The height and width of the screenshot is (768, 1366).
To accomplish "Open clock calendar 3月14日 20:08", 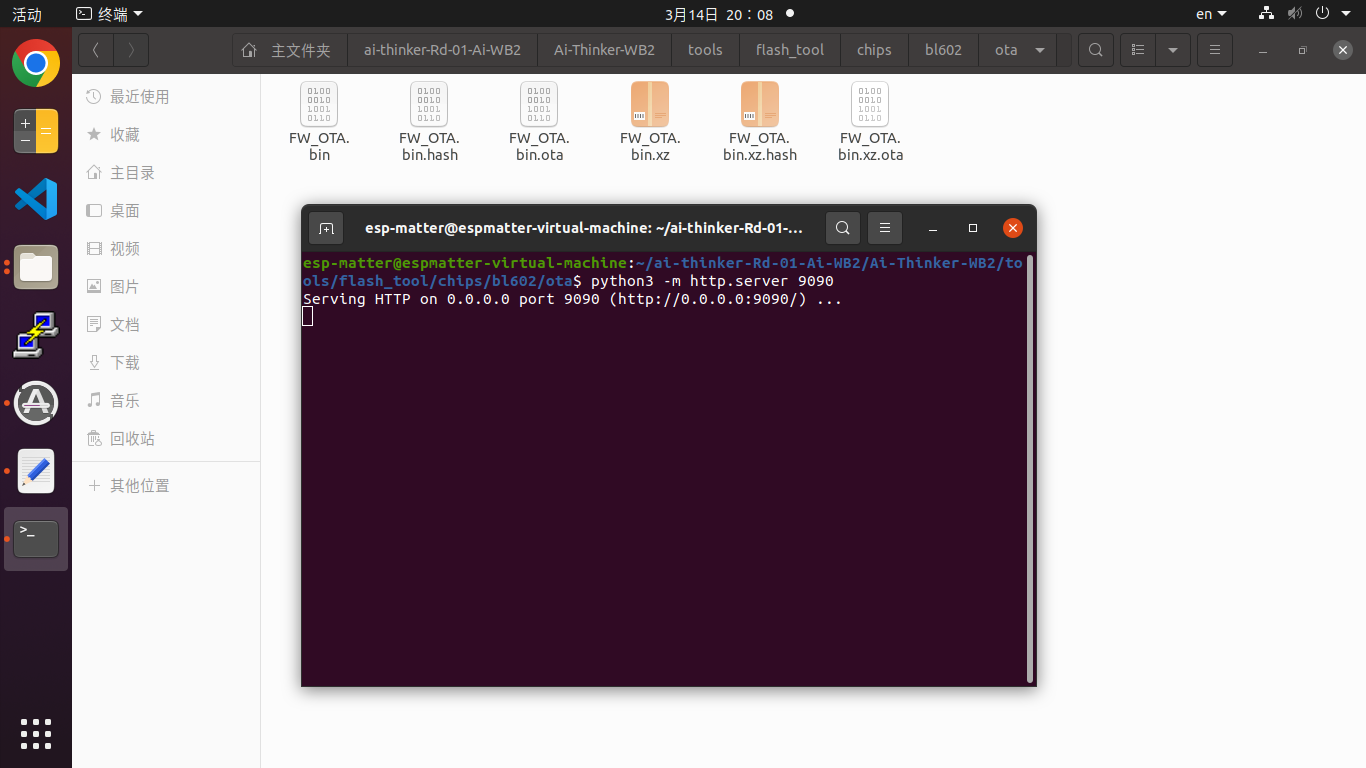I will (719, 14).
